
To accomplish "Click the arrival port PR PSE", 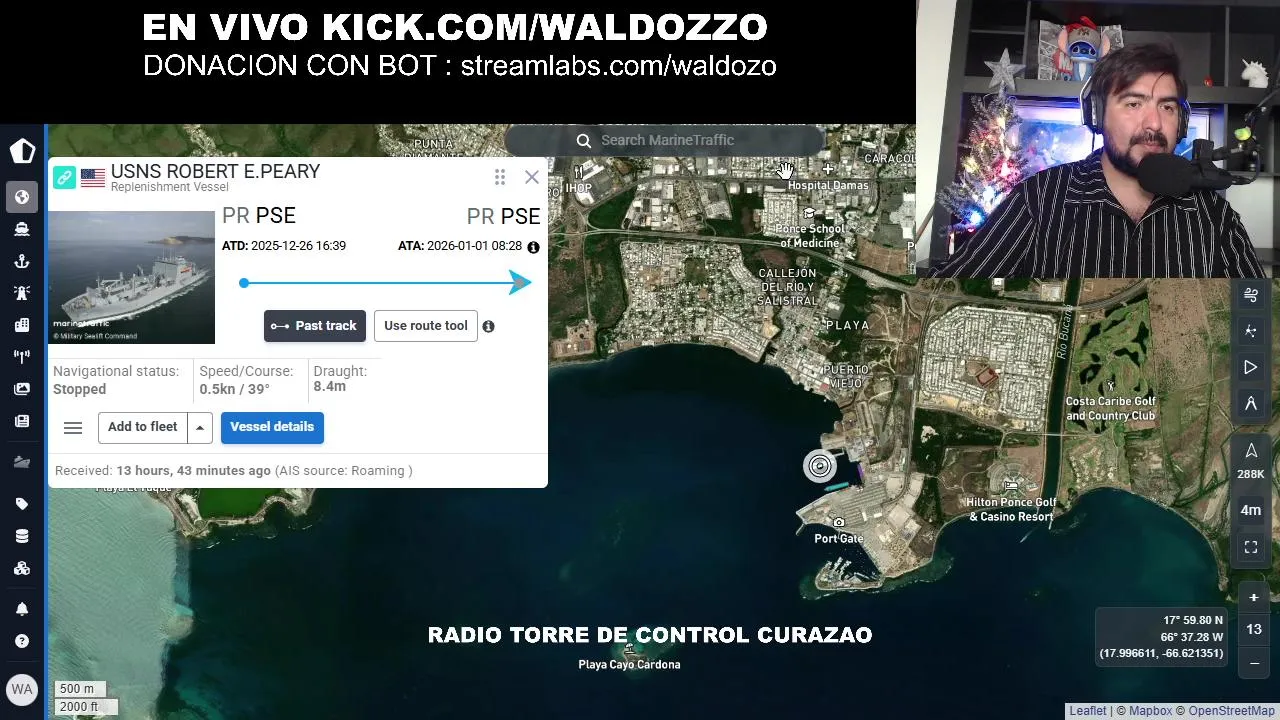I will coord(503,216).
